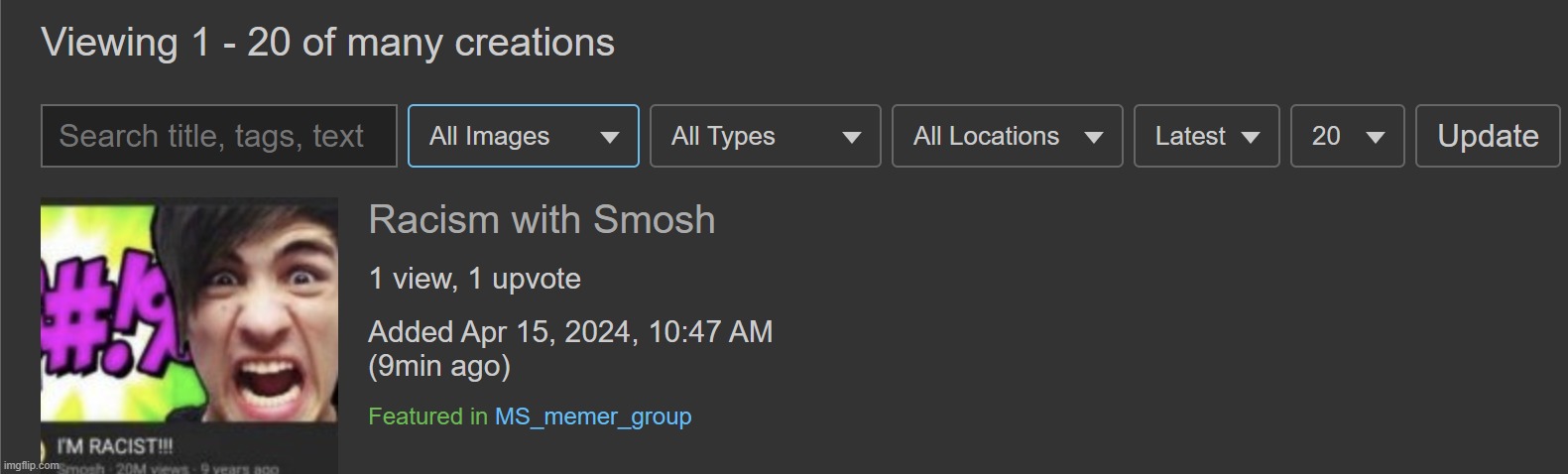Focus the Search title, tags, text field
The height and width of the screenshot is (474, 1568).
[218, 136]
